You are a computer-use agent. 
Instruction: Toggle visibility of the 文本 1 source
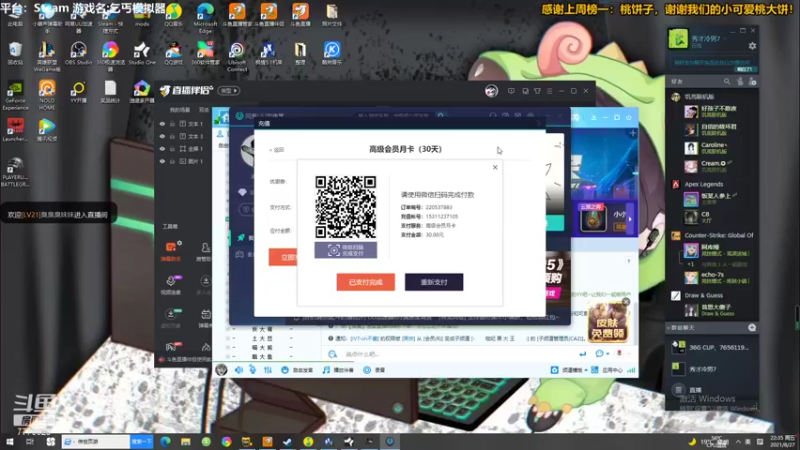point(162,124)
